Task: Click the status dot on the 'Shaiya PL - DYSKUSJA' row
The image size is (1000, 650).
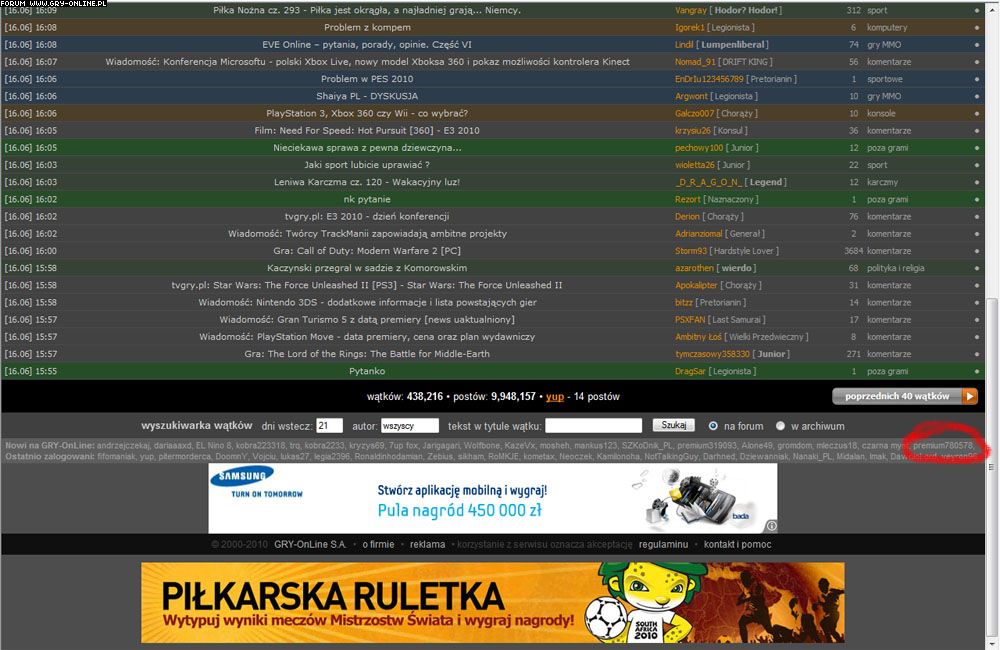Action: click(x=976, y=96)
